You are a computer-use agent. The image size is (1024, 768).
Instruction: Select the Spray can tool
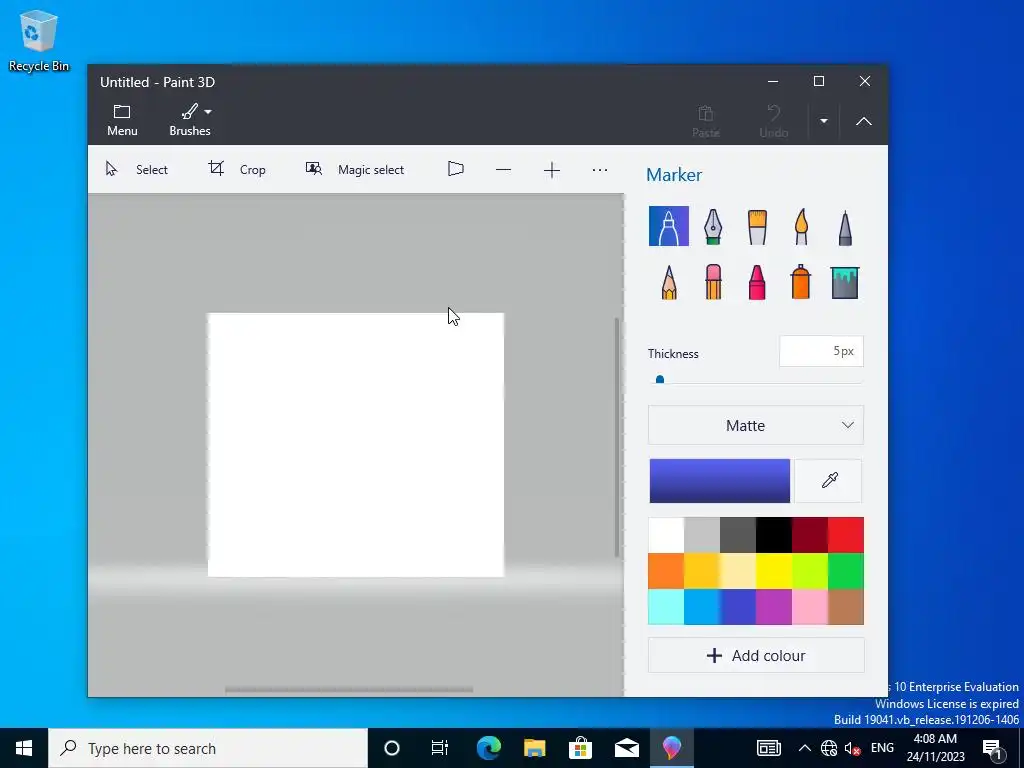(801, 282)
